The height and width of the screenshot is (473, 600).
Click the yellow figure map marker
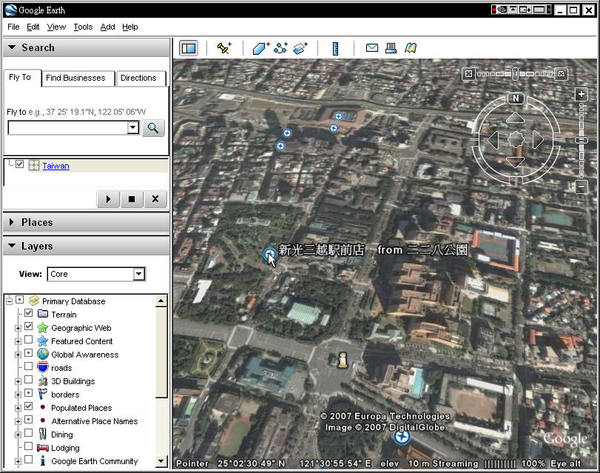coord(342,360)
